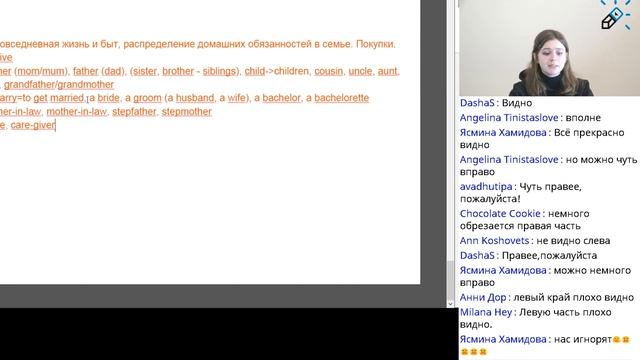
Task: Click the chat message 'Правее,пожалуйста'
Action: (549, 256)
